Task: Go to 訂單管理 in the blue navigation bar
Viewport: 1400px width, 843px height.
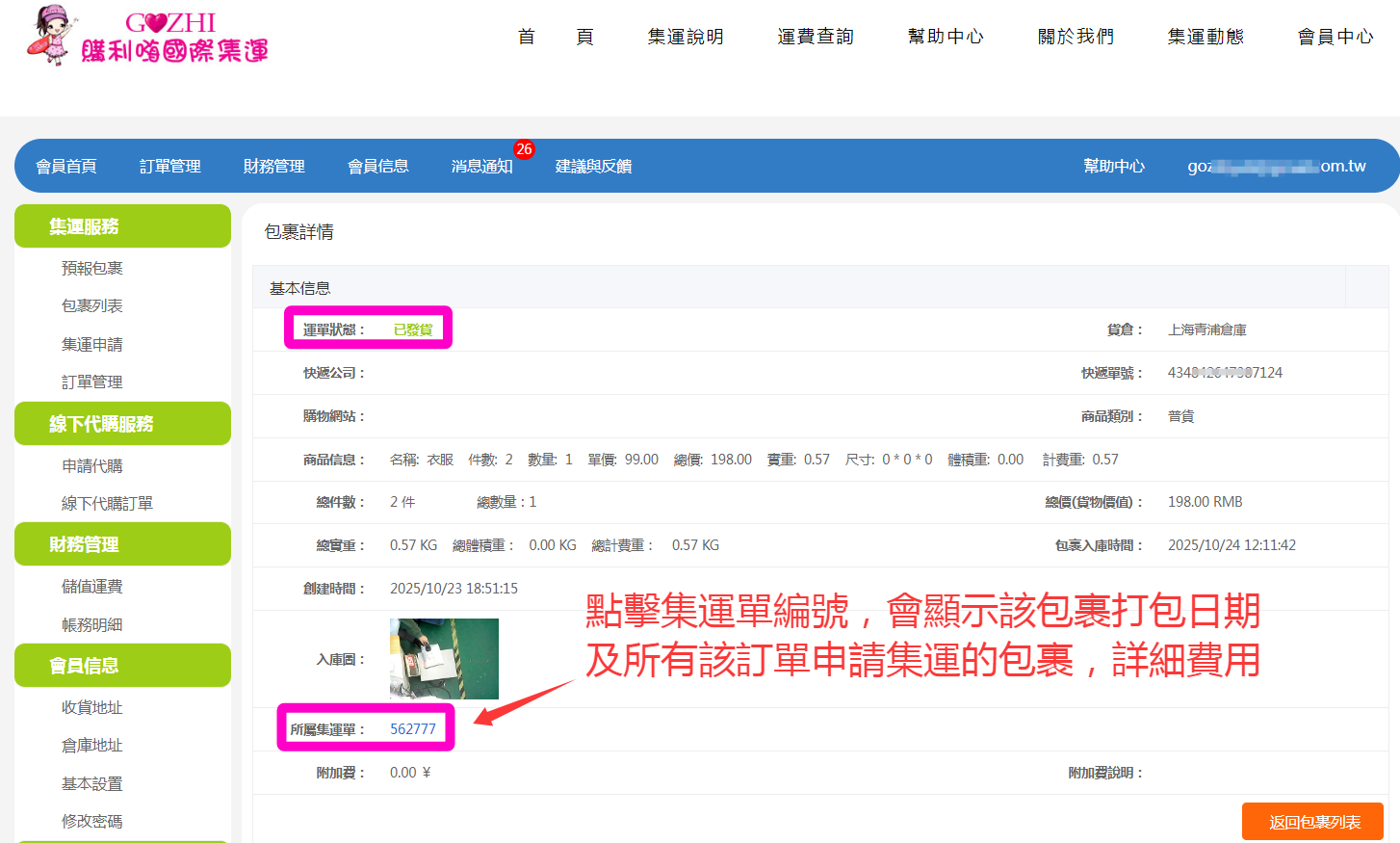Action: tap(170, 167)
